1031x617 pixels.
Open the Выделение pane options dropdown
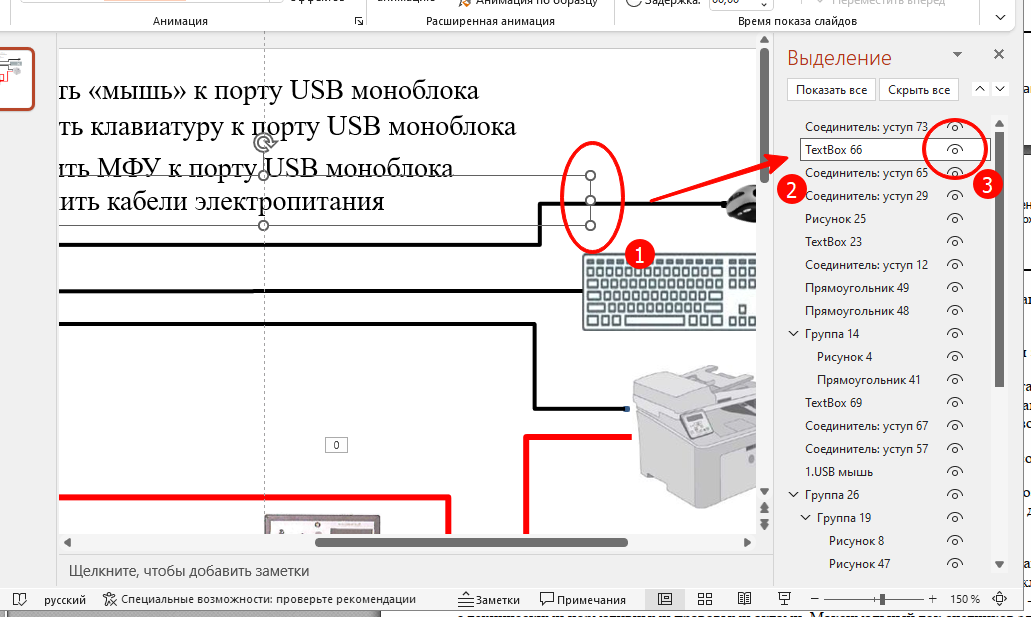[x=957, y=55]
